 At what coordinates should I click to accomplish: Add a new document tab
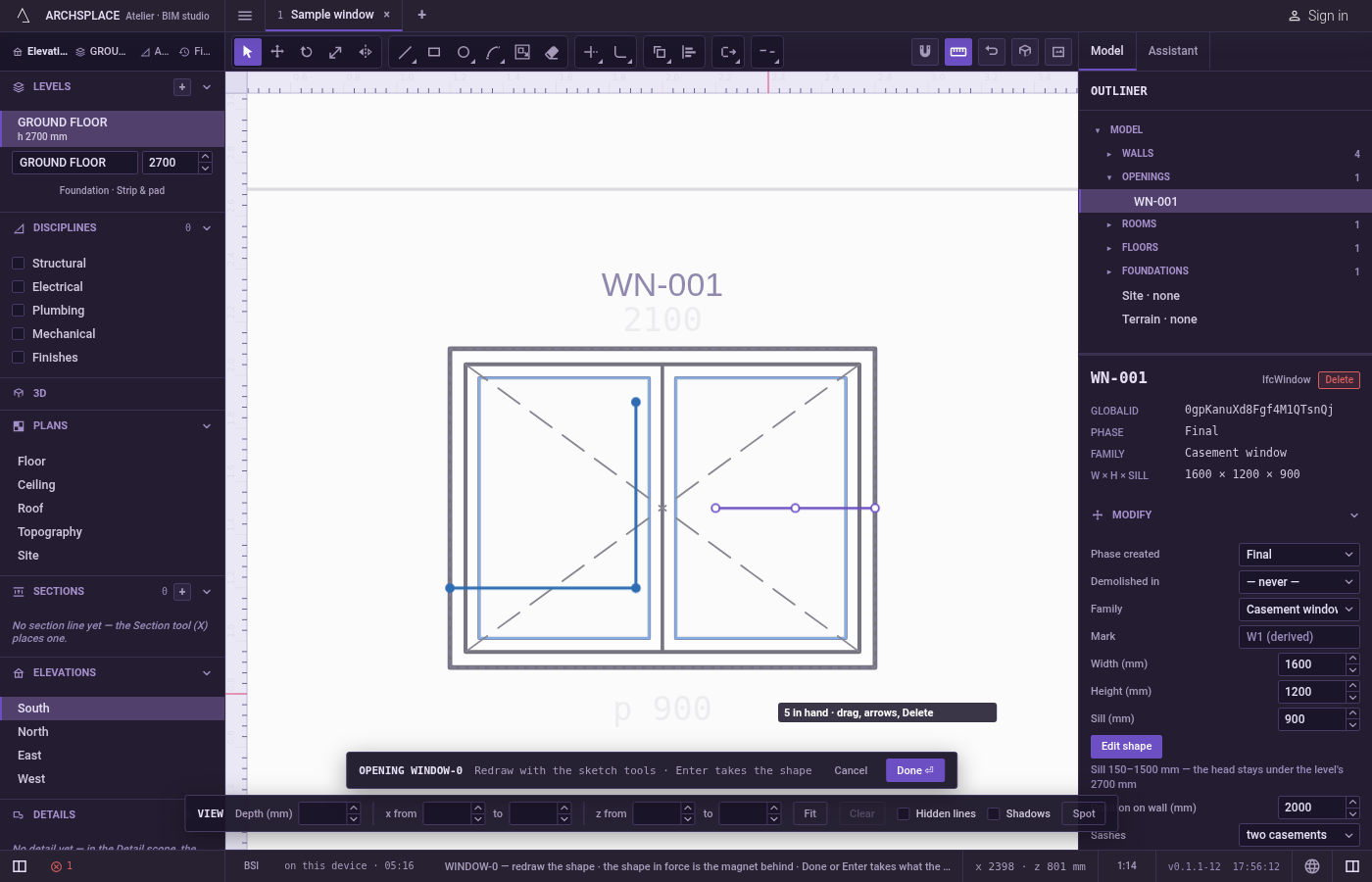click(x=421, y=15)
